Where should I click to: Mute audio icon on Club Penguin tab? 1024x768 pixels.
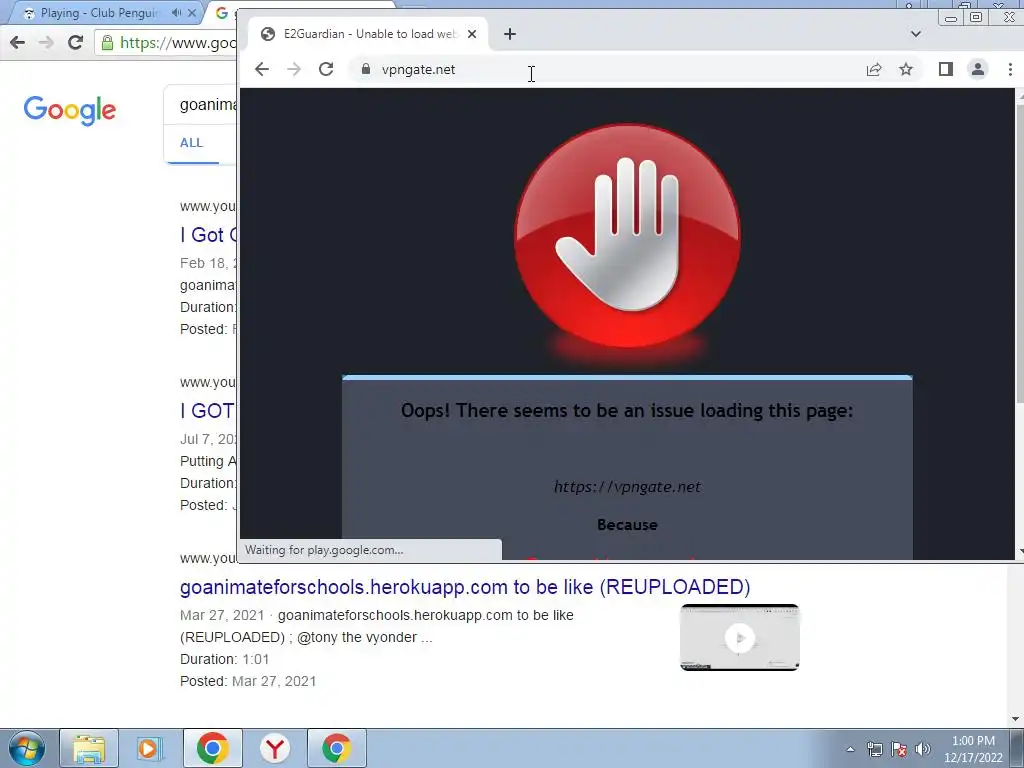(x=176, y=13)
